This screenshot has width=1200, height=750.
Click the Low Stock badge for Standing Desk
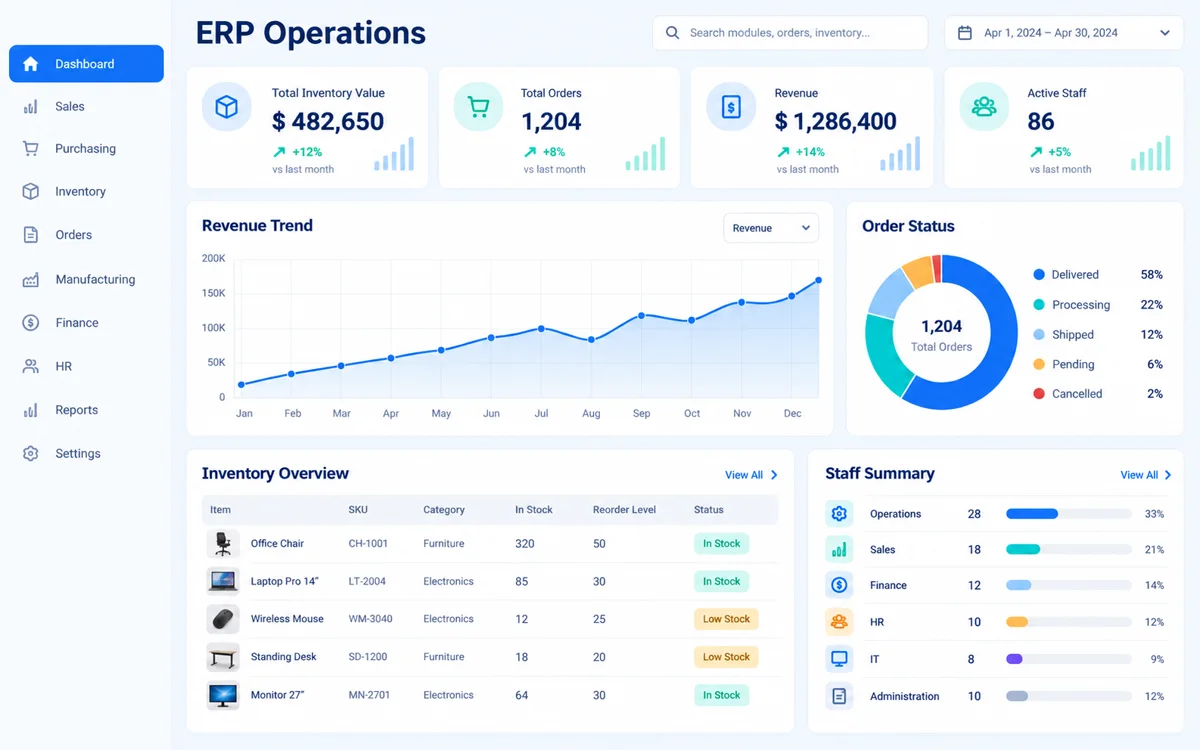point(726,657)
